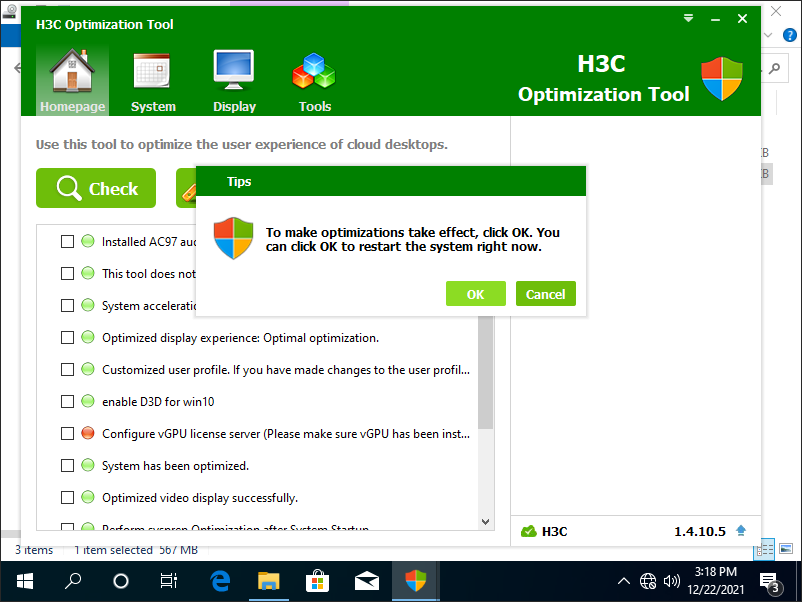Click the green H3C cloud icon in footer
This screenshot has height=602, width=802.
click(528, 531)
